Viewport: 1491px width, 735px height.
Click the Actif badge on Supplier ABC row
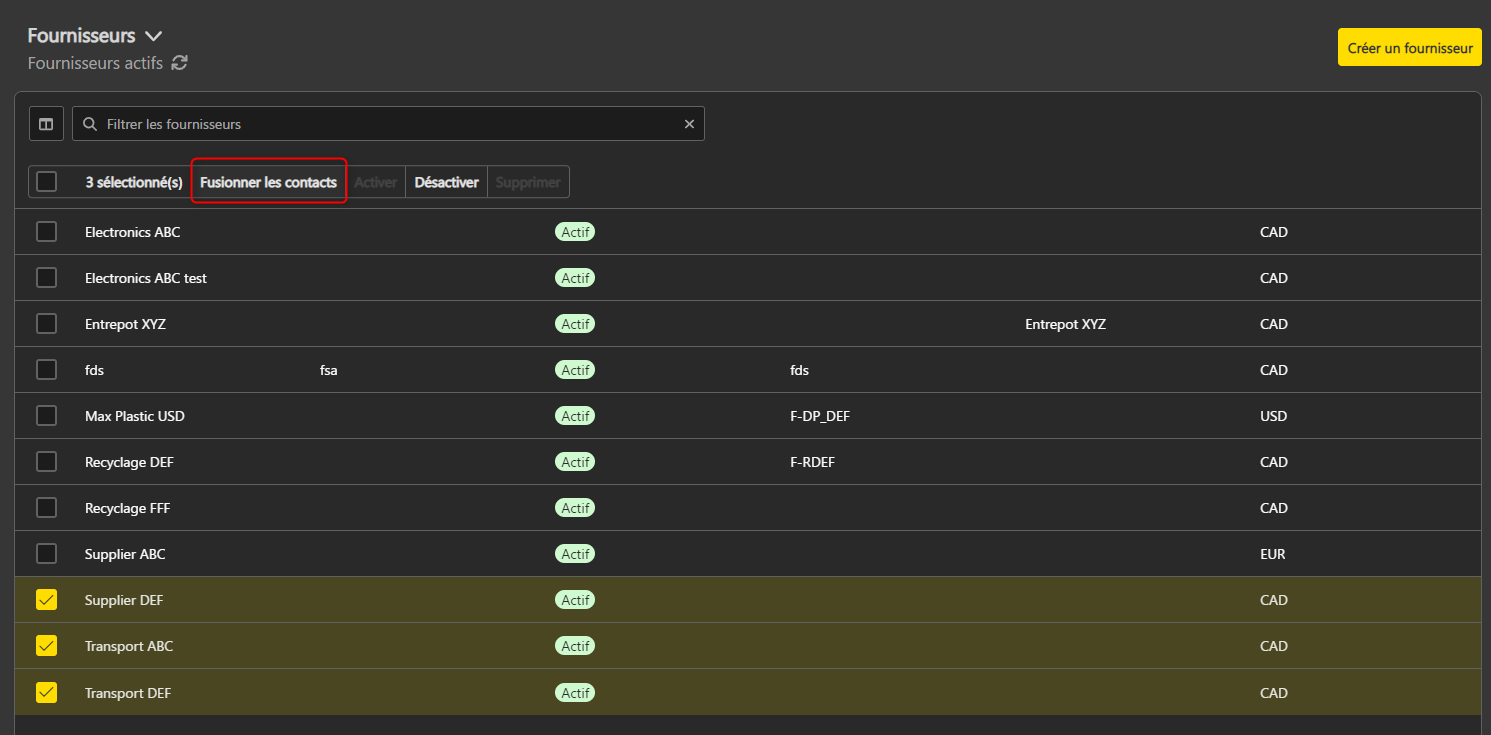pyautogui.click(x=575, y=554)
